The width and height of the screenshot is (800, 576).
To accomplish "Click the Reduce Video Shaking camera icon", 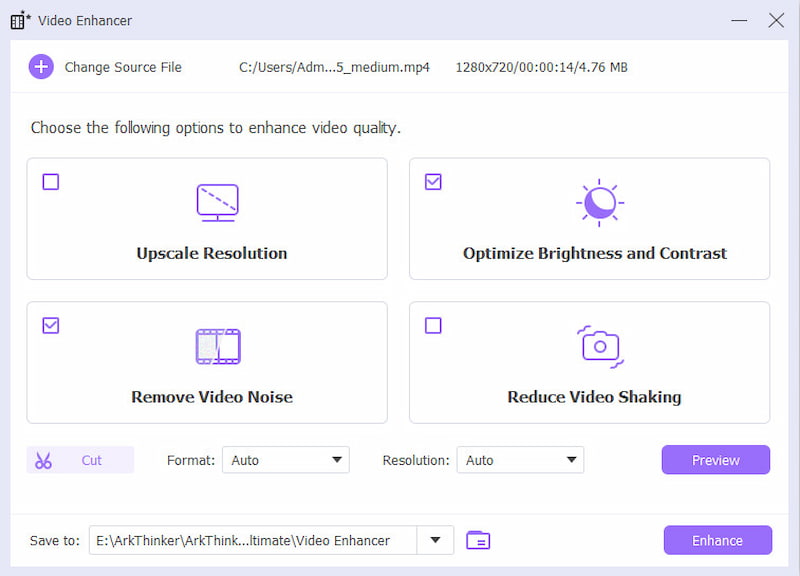I will click(600, 346).
